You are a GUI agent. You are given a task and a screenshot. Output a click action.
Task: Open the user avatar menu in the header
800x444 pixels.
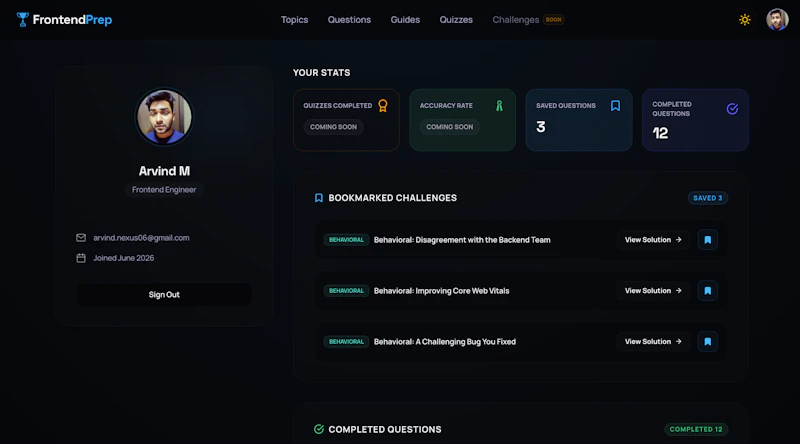point(777,19)
